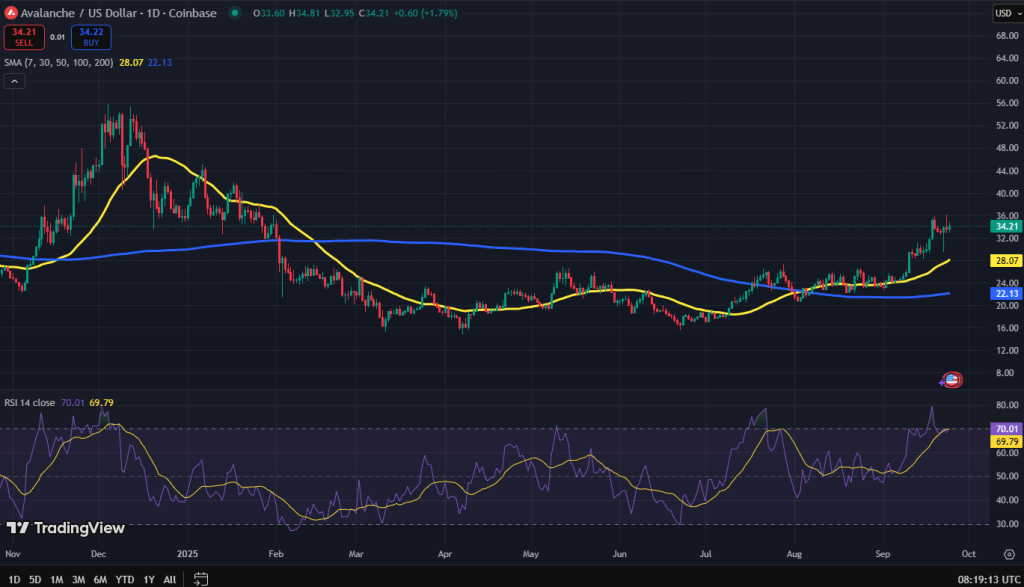Click the TradingView logo watermark

tap(66, 527)
